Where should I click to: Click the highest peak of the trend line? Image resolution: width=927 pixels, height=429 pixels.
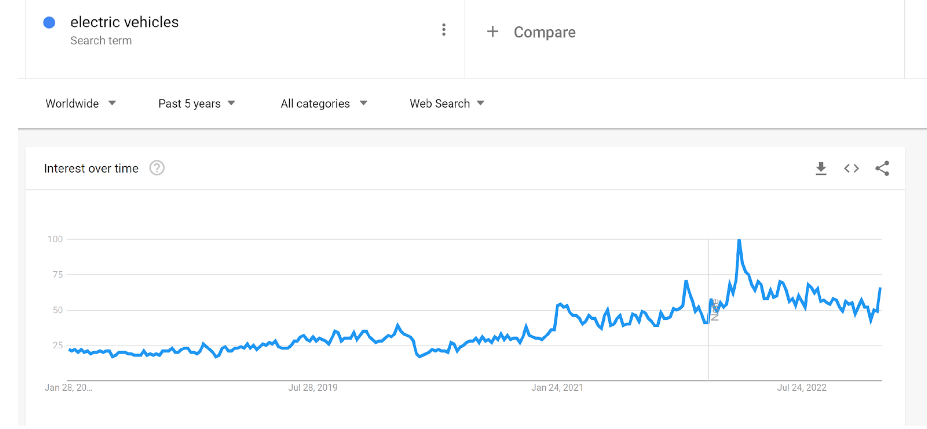(x=739, y=240)
